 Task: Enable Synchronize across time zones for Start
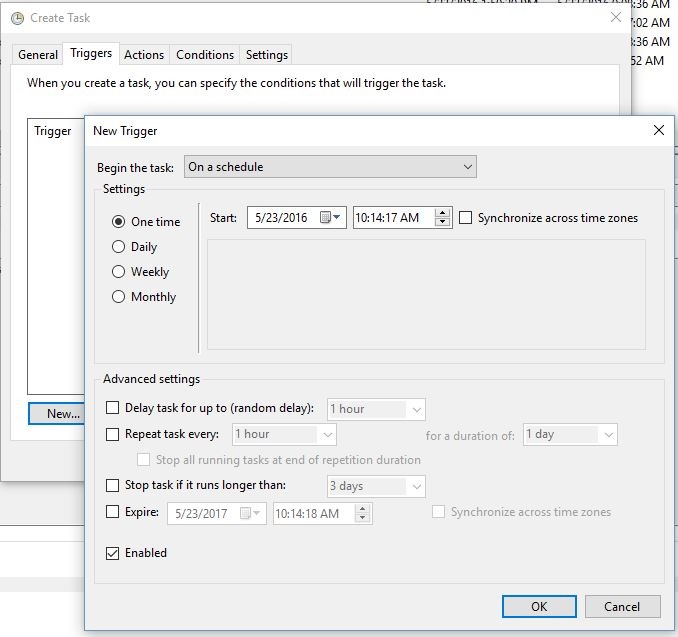[466, 218]
